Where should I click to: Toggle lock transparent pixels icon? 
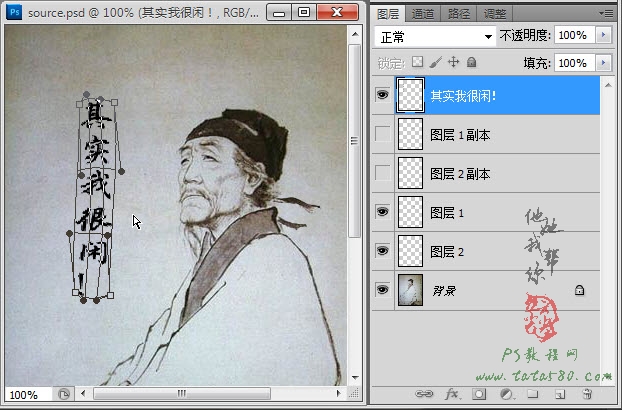417,62
